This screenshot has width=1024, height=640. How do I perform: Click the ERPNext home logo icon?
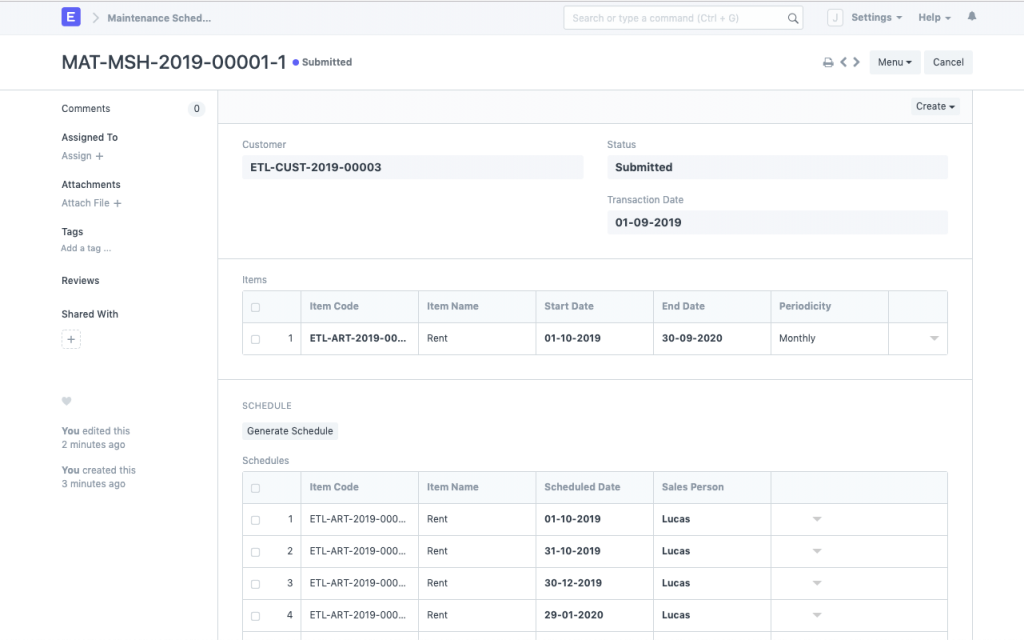click(71, 18)
